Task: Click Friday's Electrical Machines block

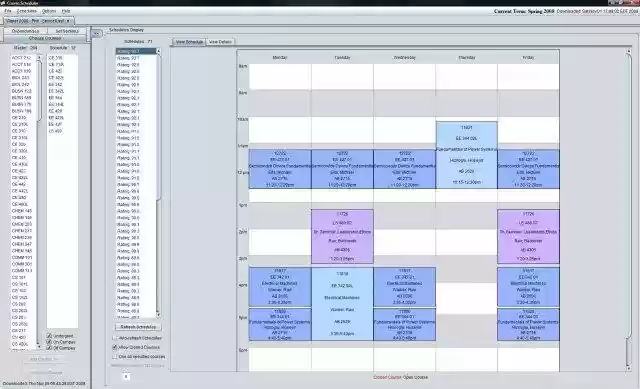Action: point(528,287)
